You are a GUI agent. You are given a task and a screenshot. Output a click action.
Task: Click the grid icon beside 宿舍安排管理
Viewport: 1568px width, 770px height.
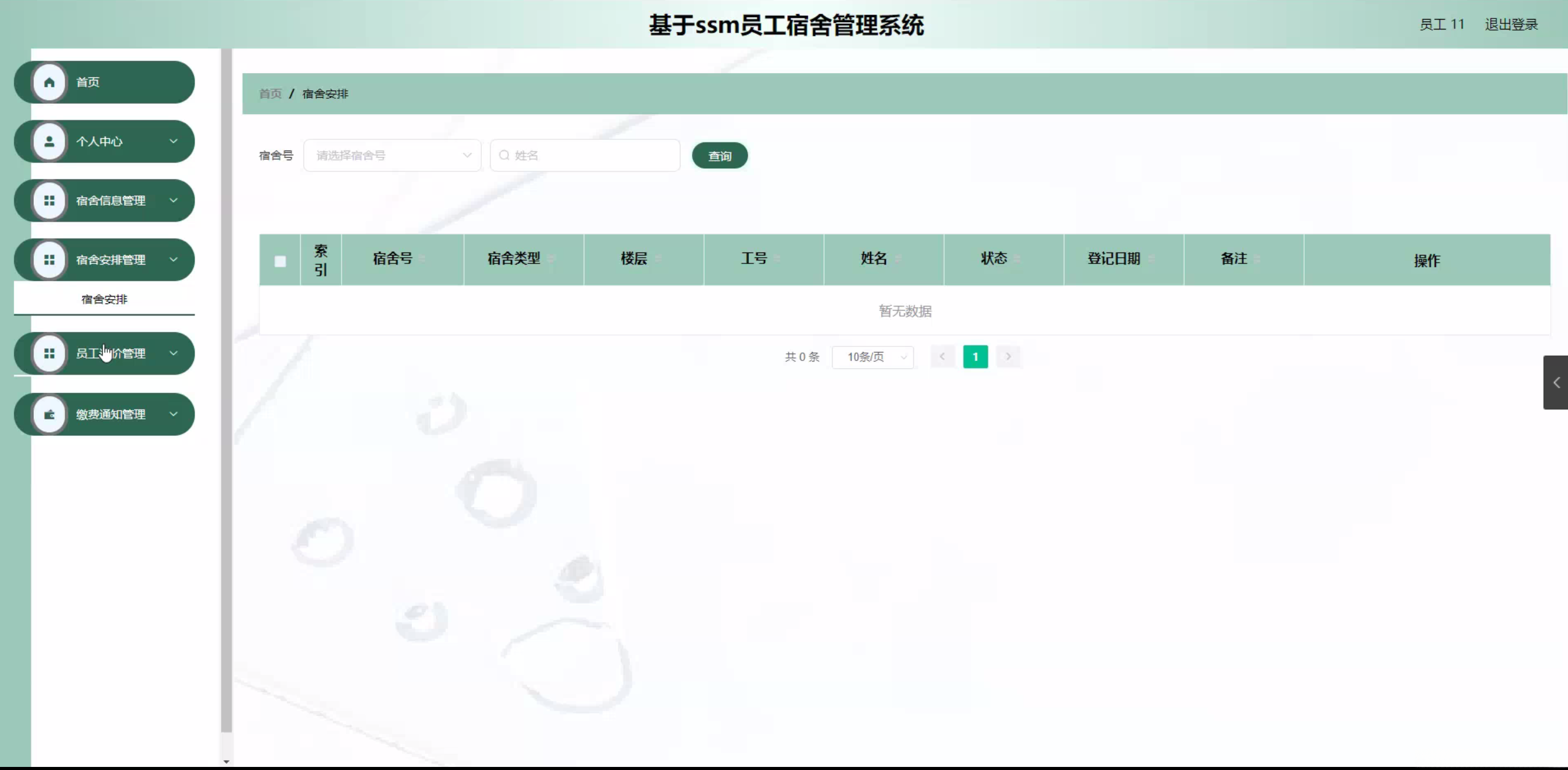coord(49,260)
